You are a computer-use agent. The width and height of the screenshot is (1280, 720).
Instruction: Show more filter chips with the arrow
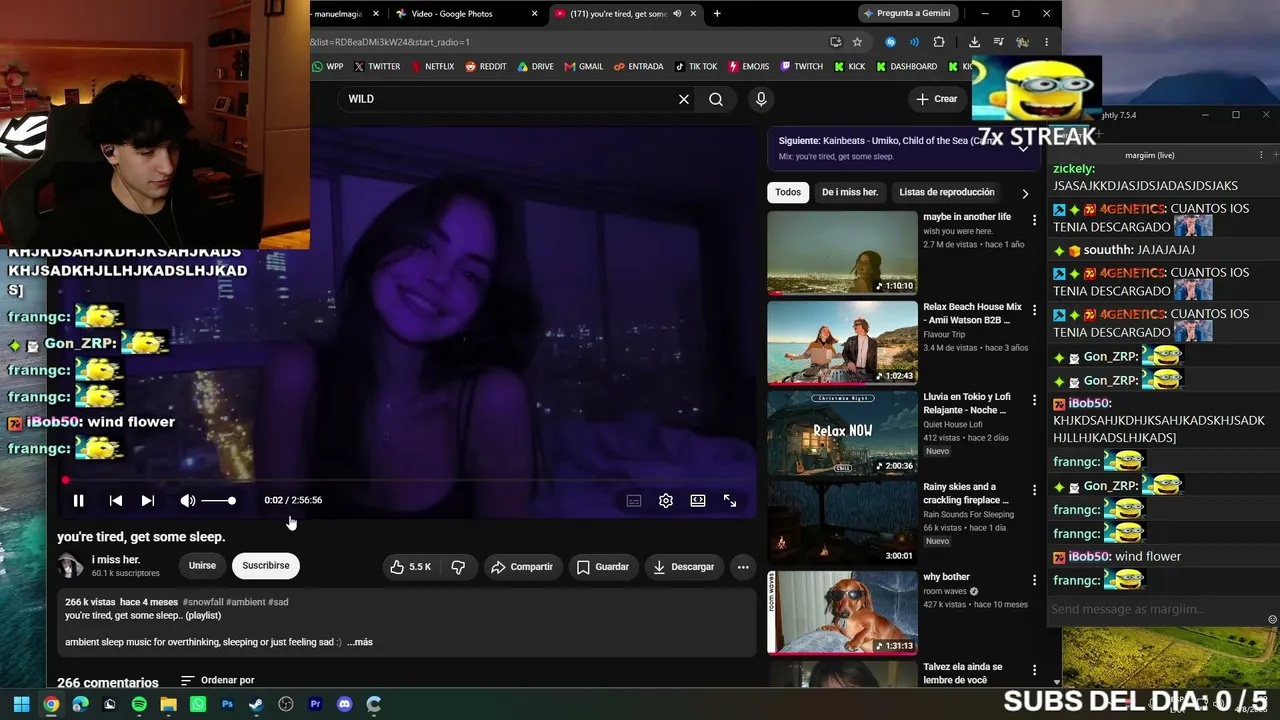pos(1025,193)
